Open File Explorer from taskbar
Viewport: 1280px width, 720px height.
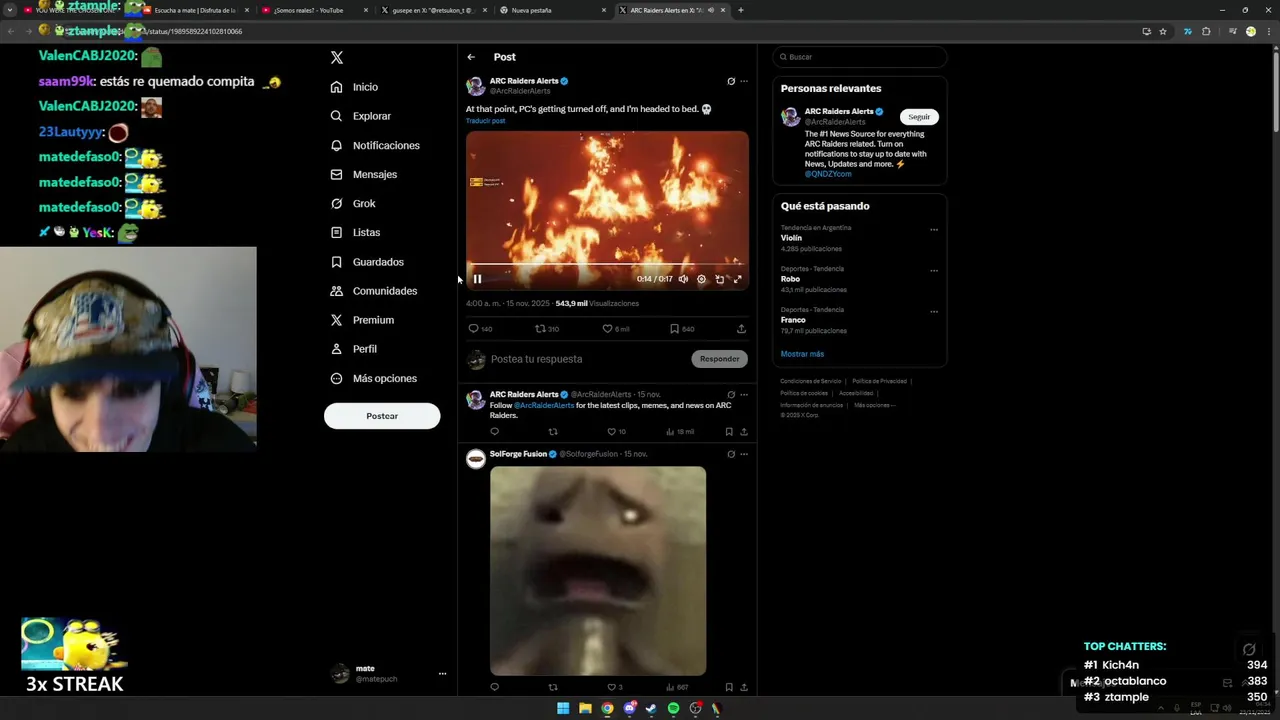pos(585,708)
